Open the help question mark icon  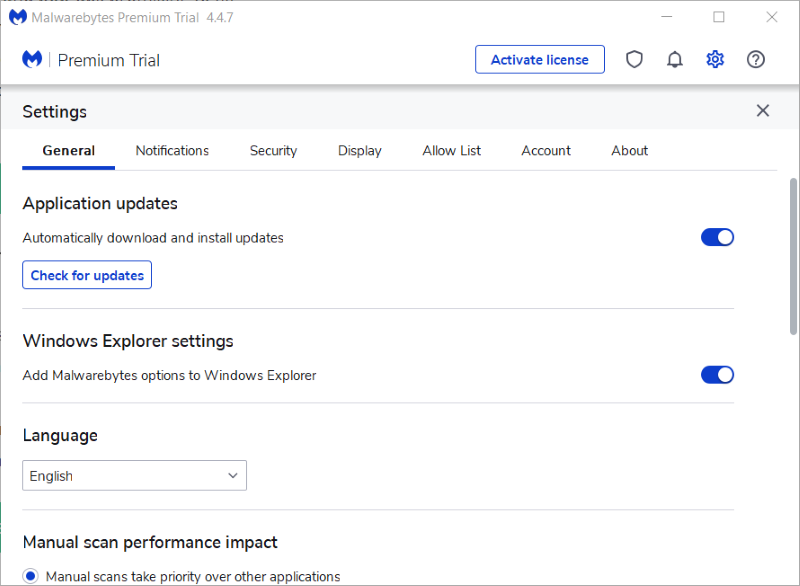click(756, 60)
